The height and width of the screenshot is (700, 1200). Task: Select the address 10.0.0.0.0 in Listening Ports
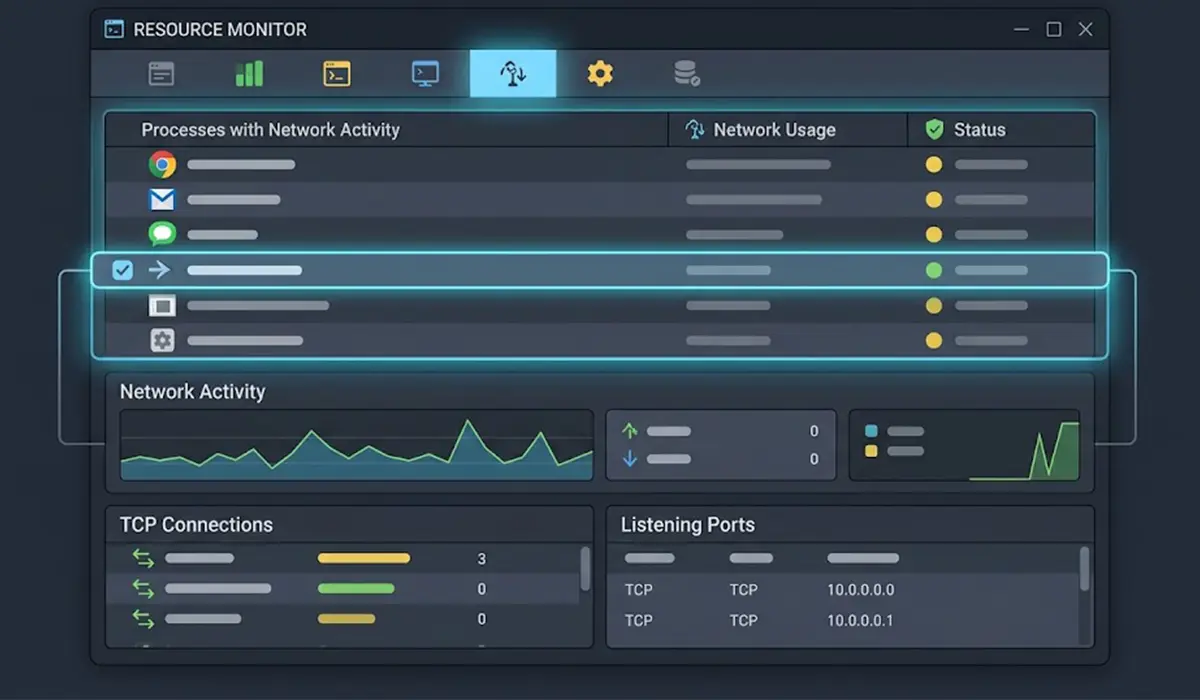tap(861, 590)
